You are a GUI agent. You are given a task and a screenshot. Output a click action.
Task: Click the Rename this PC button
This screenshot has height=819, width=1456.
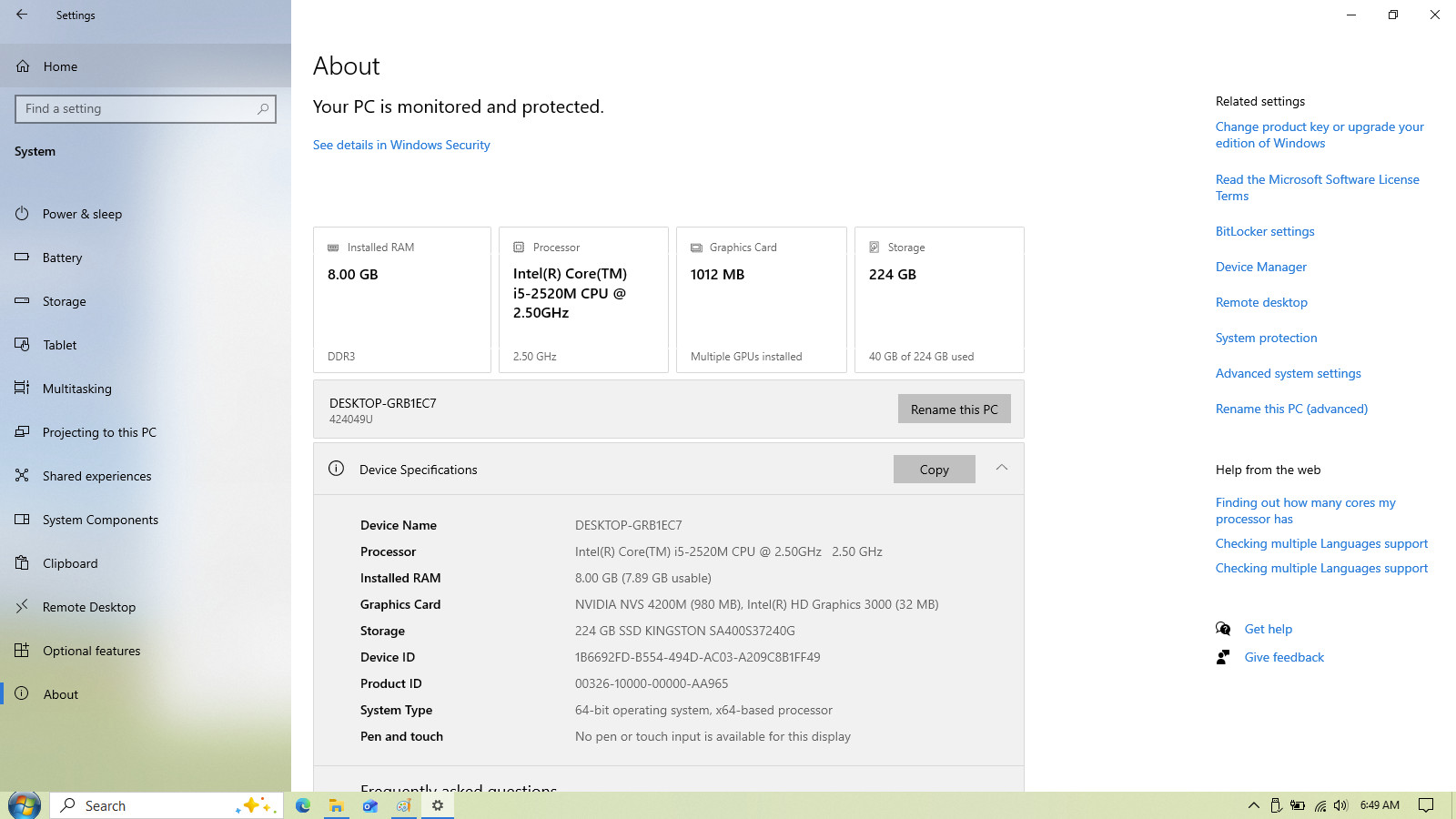point(954,409)
